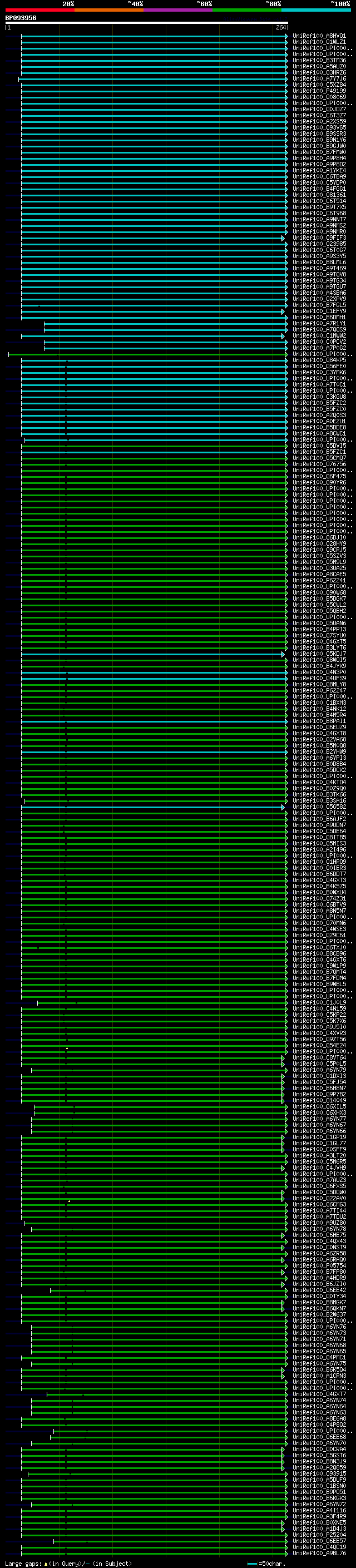This screenshot has height=1568, width=356.
Task: Open UniRef100_C9W1P9
Action: click(x=319, y=966)
